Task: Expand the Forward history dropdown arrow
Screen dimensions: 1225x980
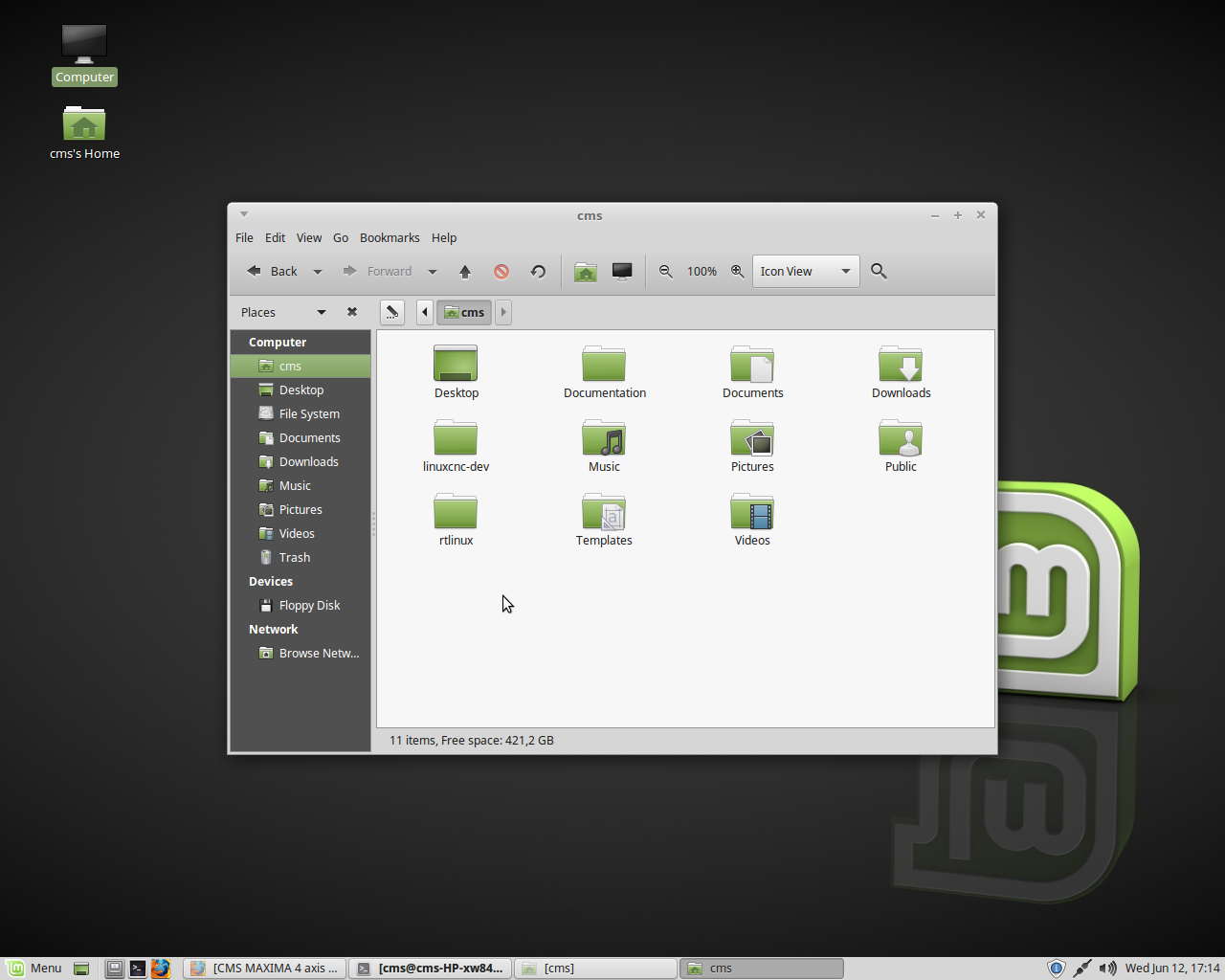Action: click(433, 272)
